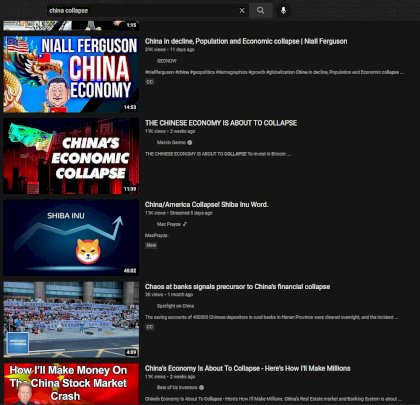Open the Niall Ferguson China Economy thumbnail
This screenshot has height=405, width=420.
tap(71, 74)
